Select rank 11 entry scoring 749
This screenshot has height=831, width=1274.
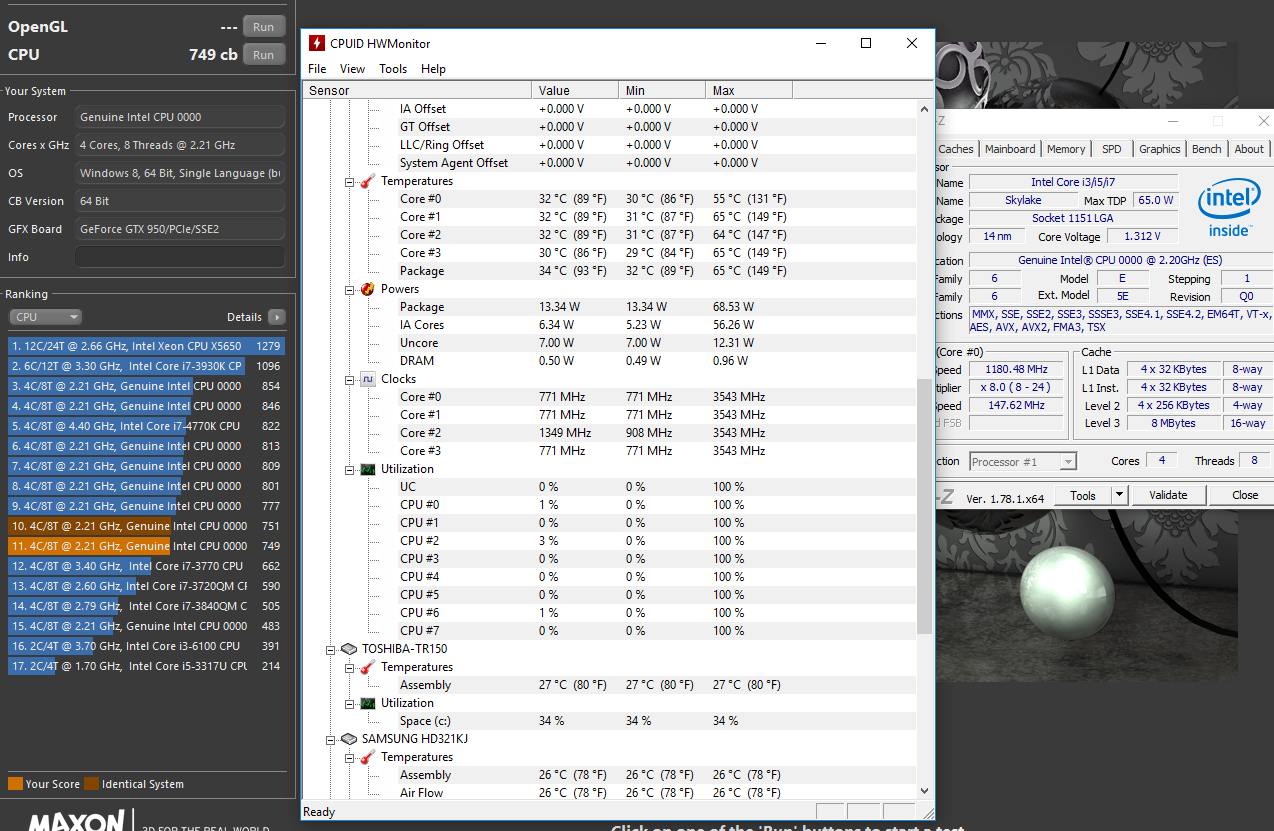click(146, 546)
